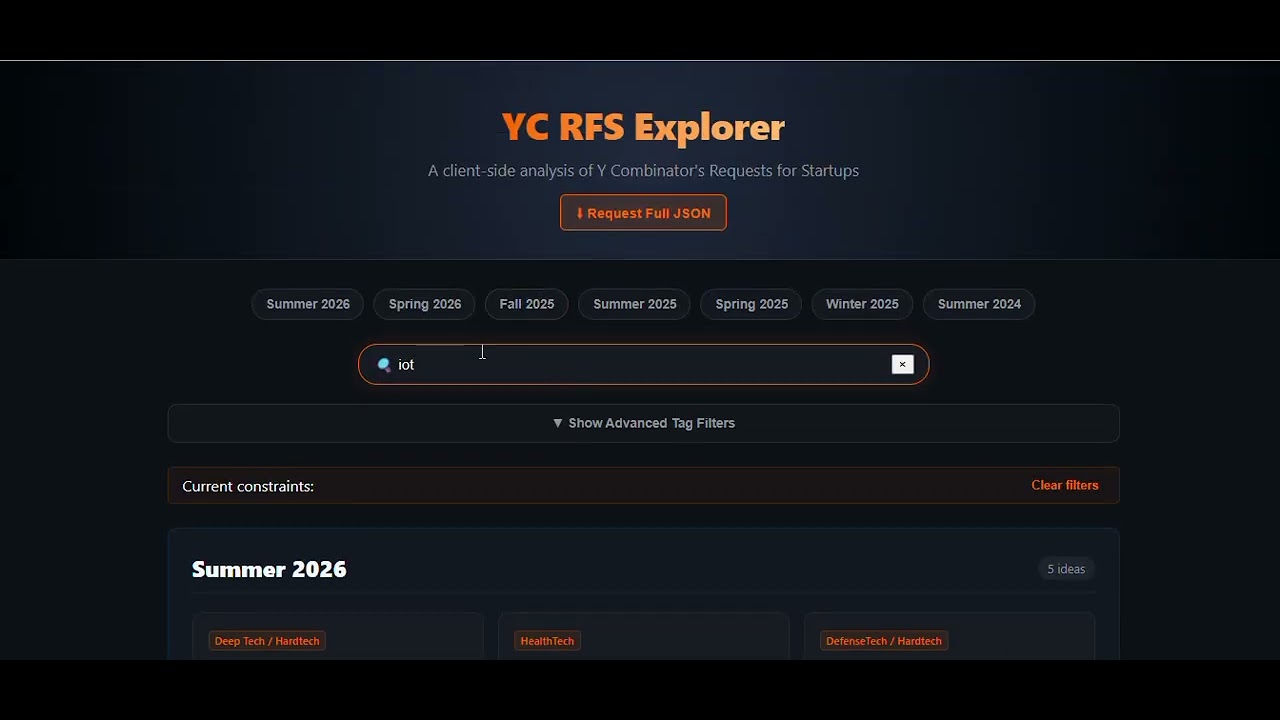This screenshot has width=1280, height=720.
Task: Select the Winter 2025 batch filter
Action: [x=862, y=304]
